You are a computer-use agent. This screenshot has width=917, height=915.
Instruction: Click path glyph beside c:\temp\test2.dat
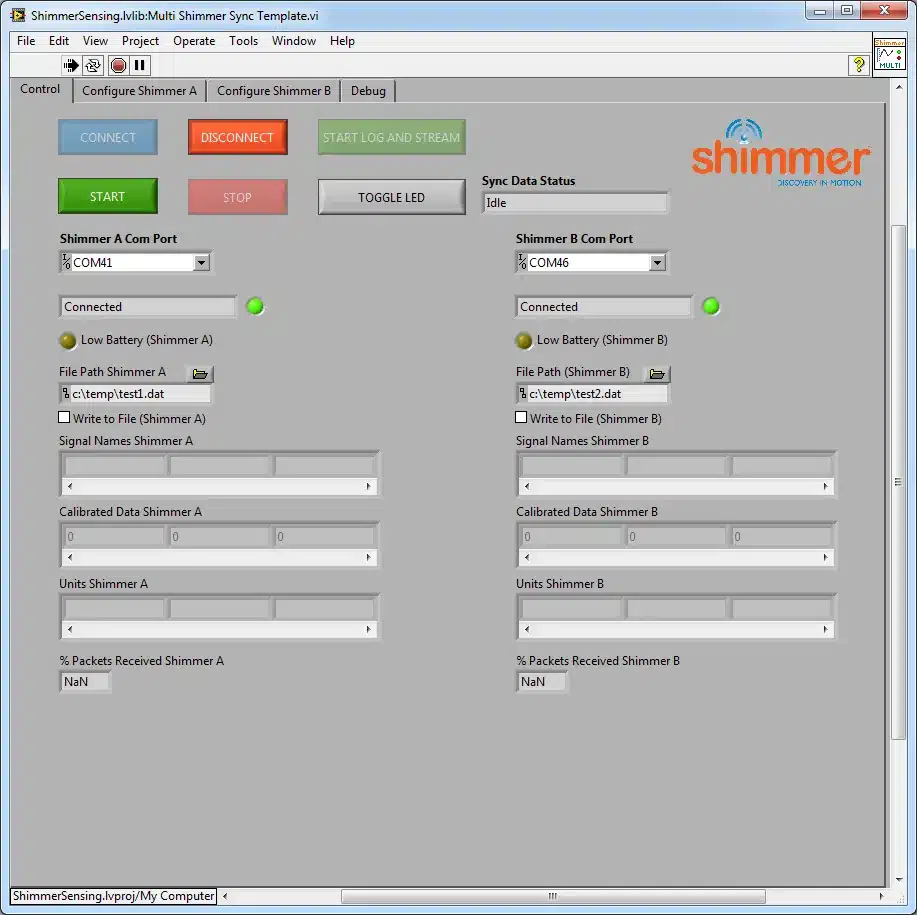pyautogui.click(x=522, y=393)
